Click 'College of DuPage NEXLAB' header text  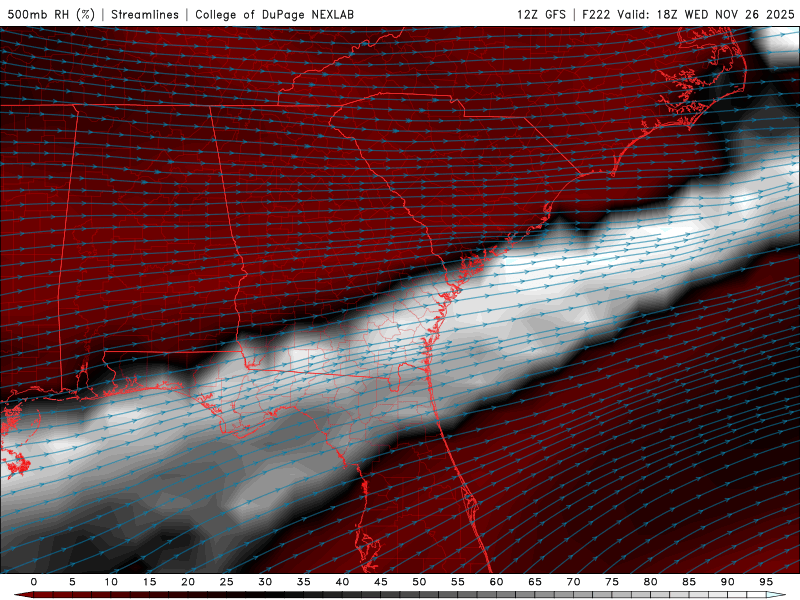pyautogui.click(x=274, y=14)
